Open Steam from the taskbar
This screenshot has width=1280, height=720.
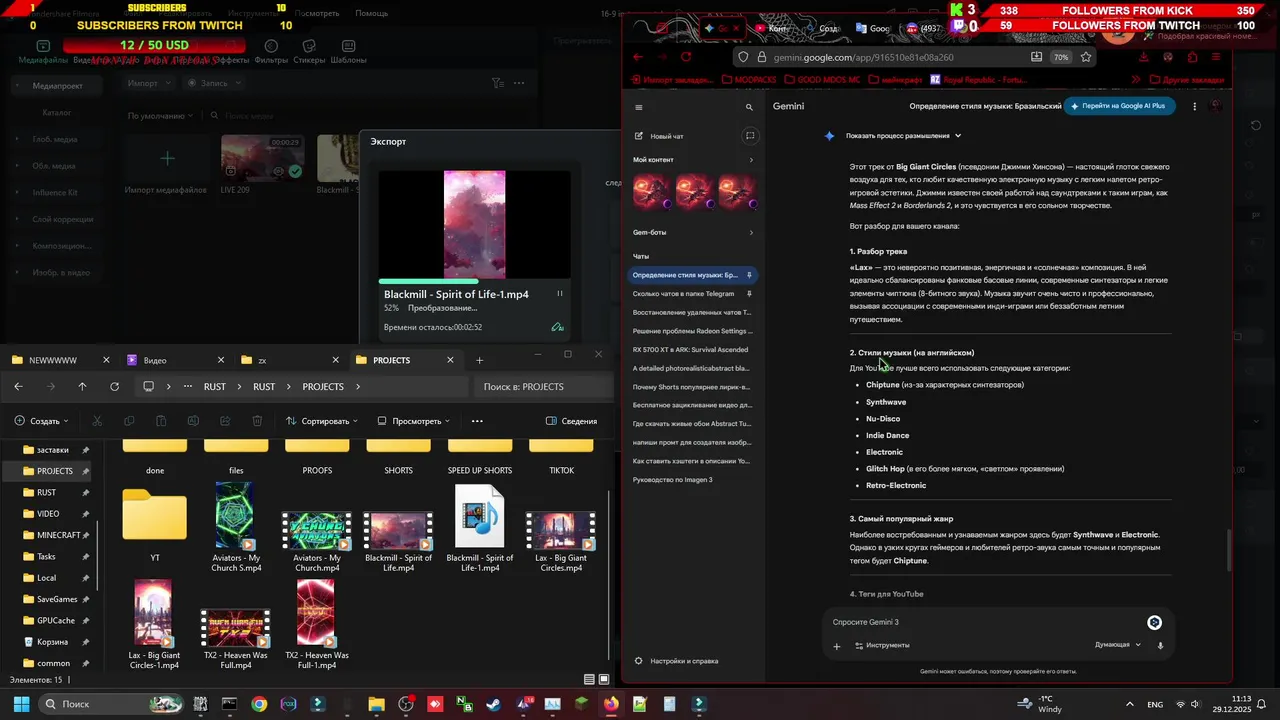[x=493, y=704]
